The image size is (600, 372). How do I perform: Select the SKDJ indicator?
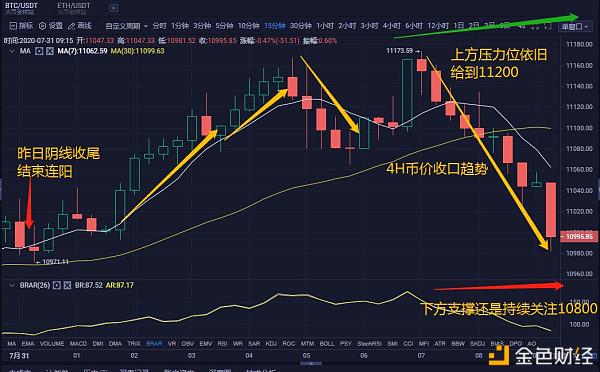[x=478, y=344]
